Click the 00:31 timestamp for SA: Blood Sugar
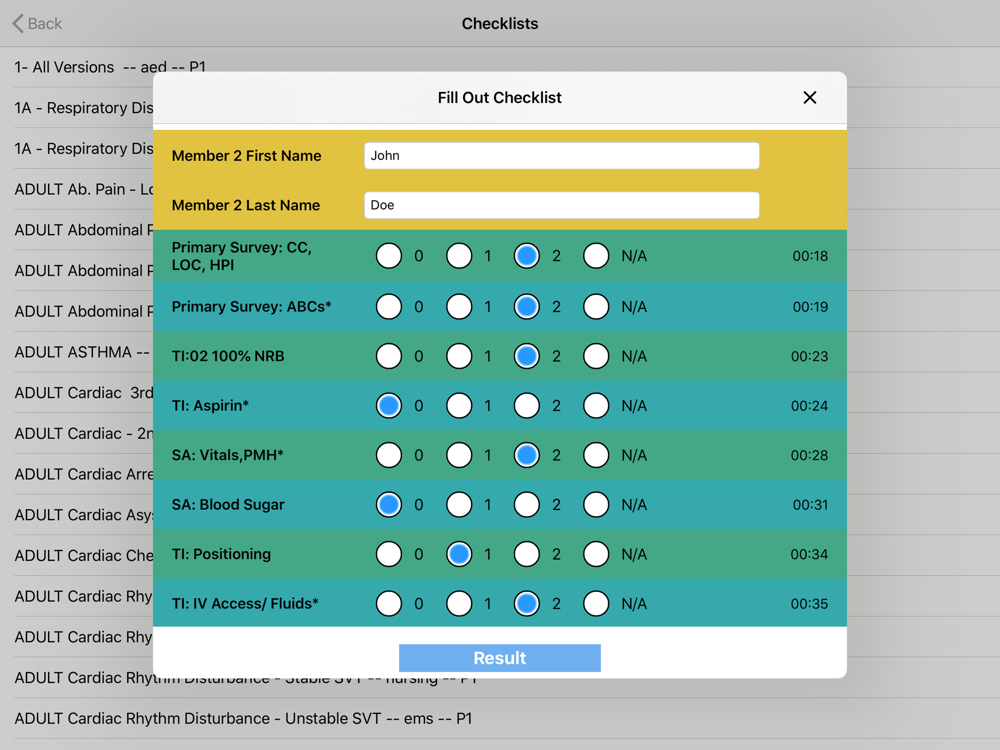 pos(810,504)
